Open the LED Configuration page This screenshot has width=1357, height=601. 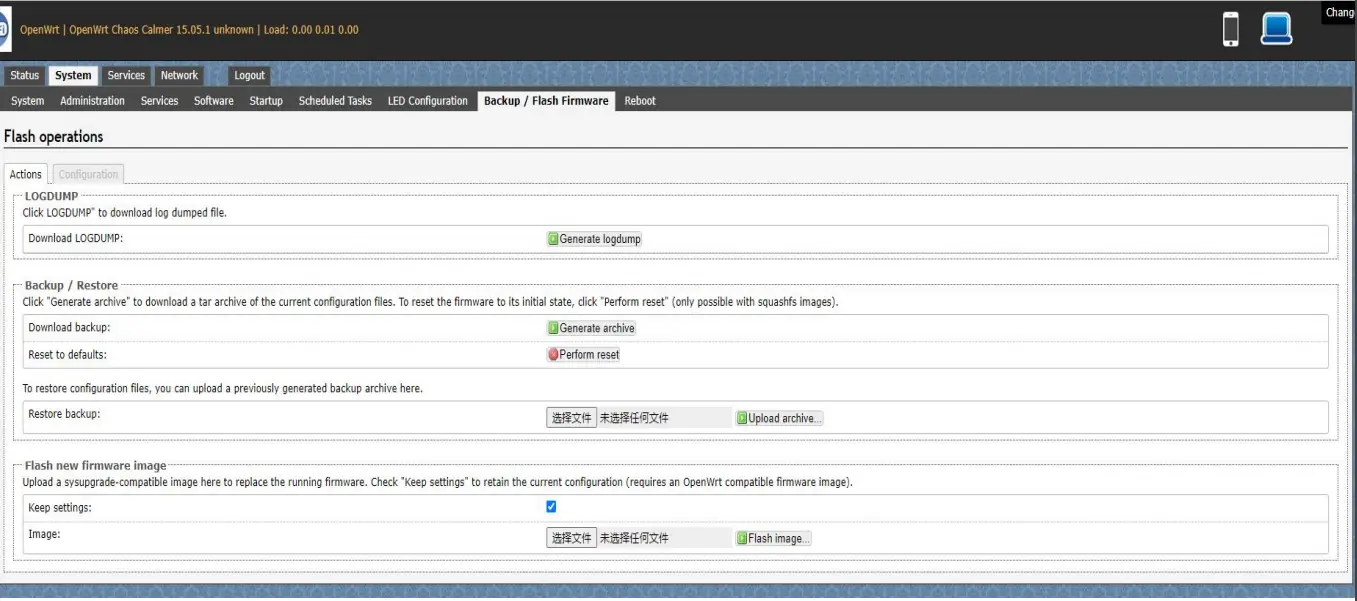(x=427, y=101)
